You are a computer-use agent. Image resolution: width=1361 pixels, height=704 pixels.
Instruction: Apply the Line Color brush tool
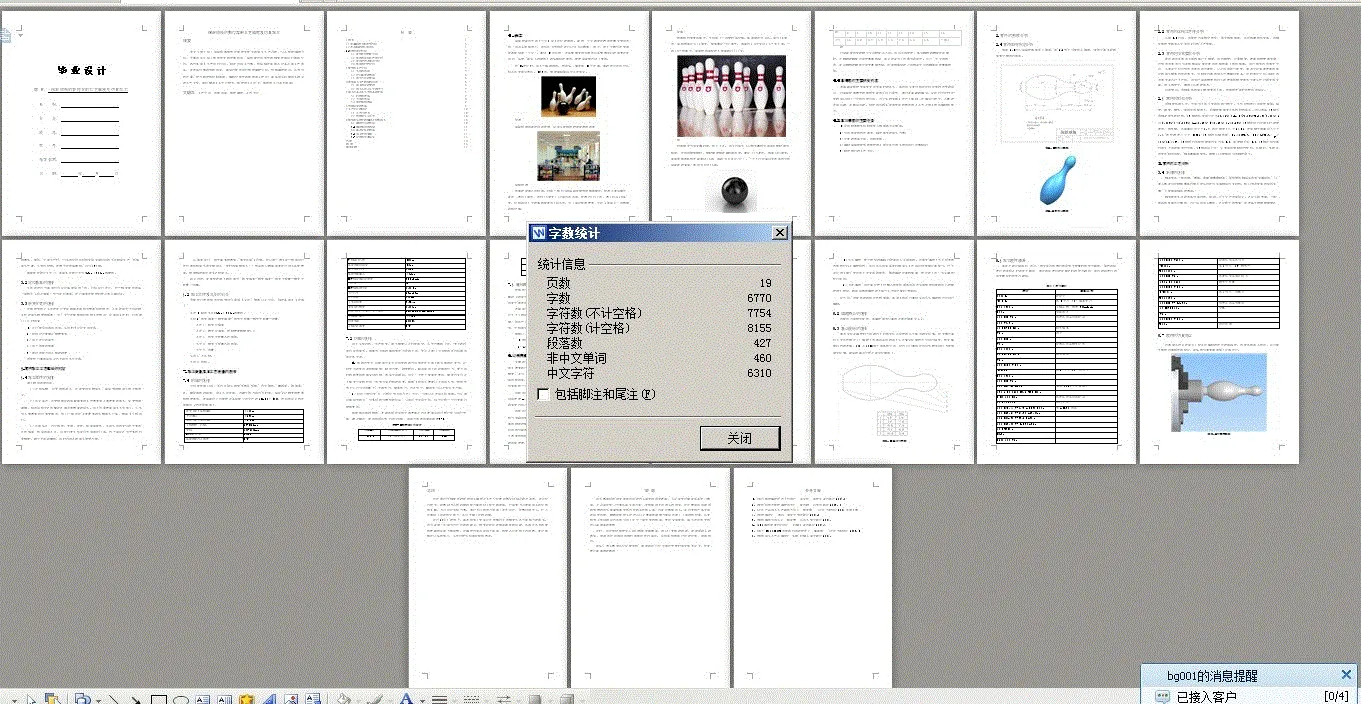[374, 699]
